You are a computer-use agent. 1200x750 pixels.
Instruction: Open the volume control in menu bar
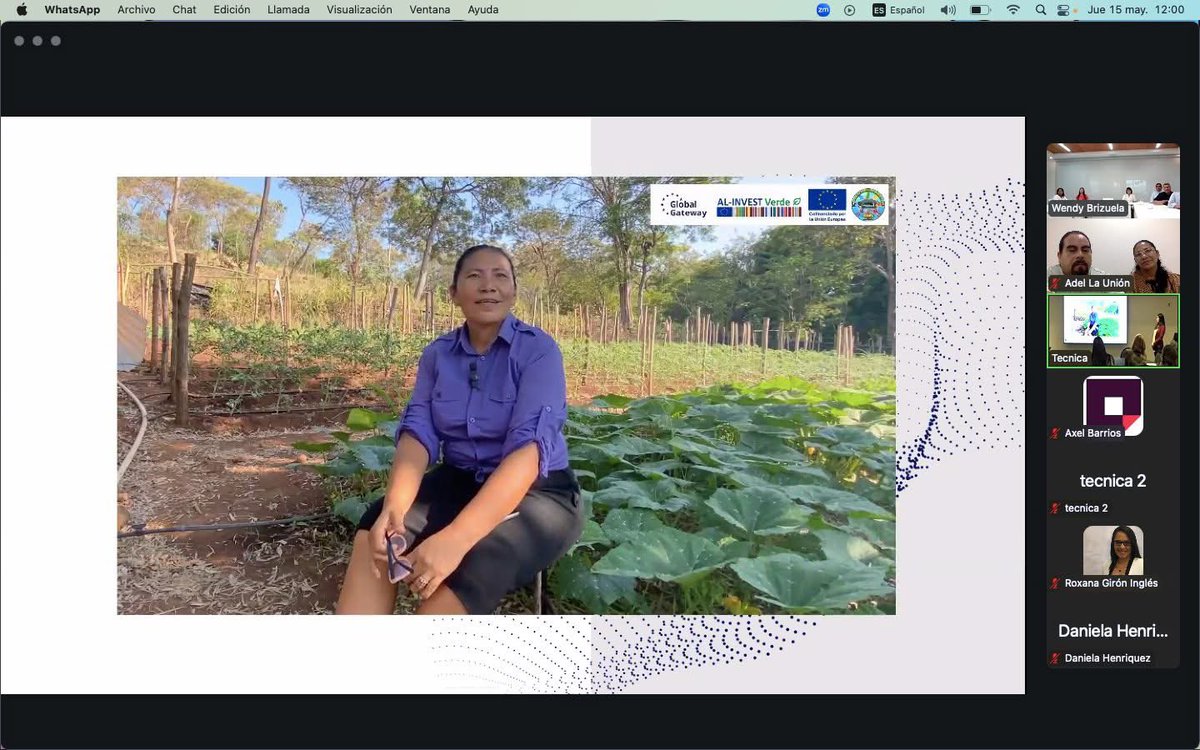(x=948, y=10)
